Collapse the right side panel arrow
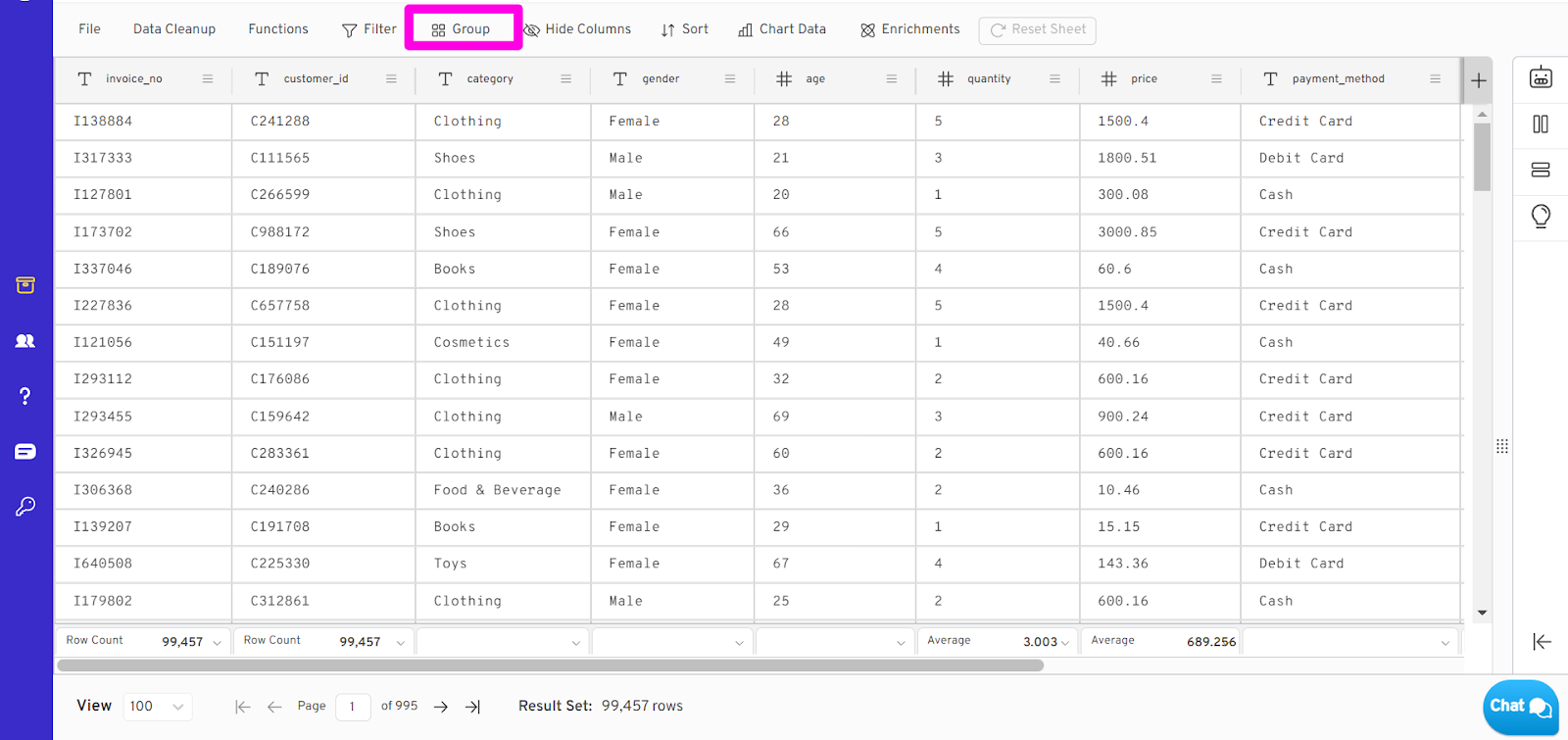 coord(1542,641)
